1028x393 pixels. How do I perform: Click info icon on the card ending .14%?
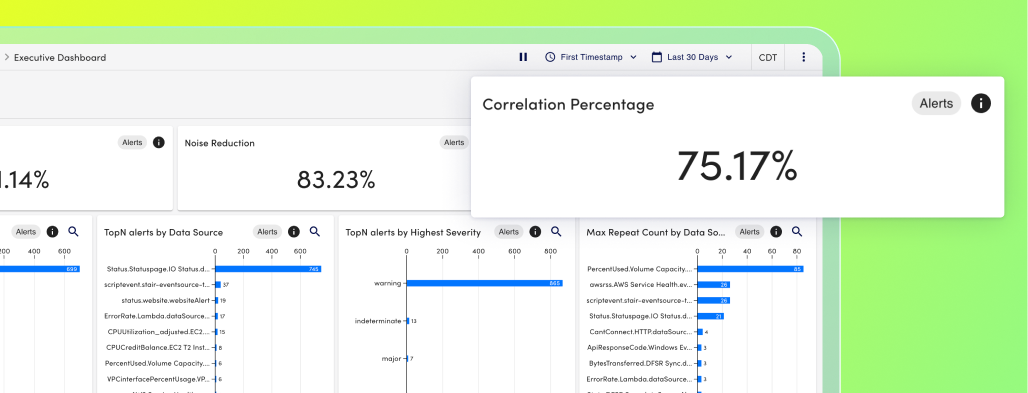[158, 142]
